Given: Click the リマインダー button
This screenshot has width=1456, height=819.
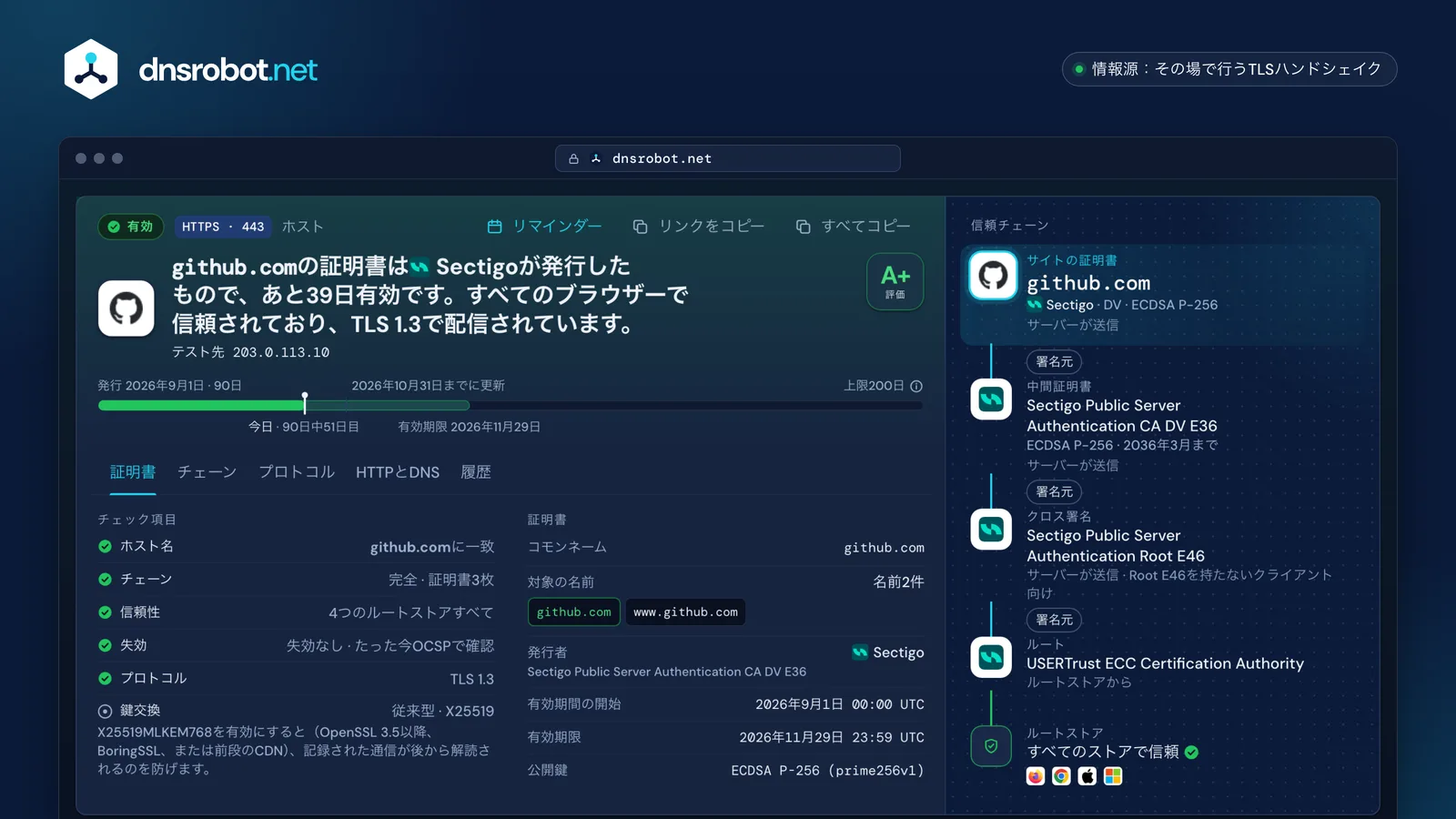Looking at the screenshot, I should point(545,227).
